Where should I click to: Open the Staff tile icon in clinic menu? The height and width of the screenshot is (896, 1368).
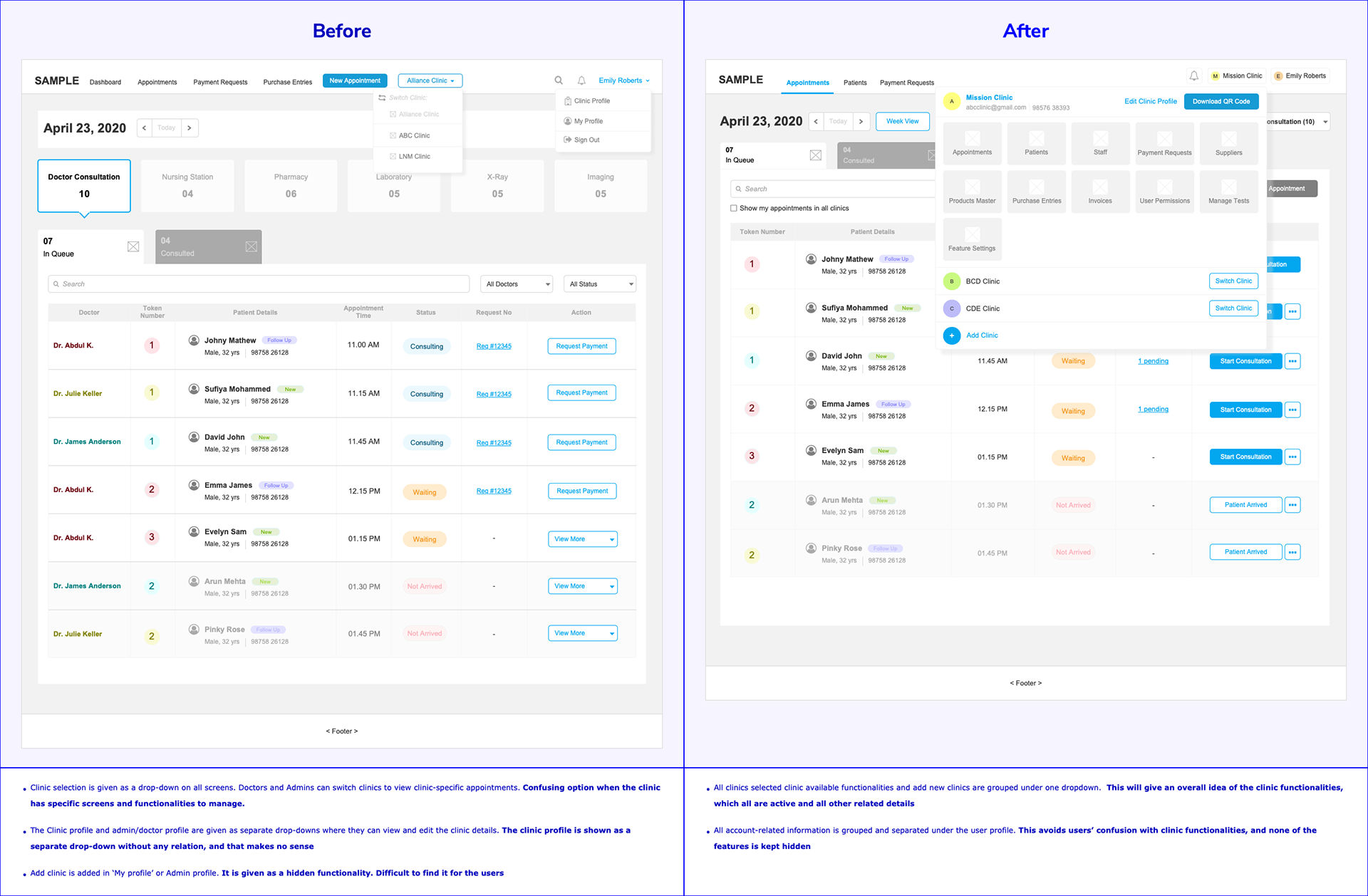1100,138
